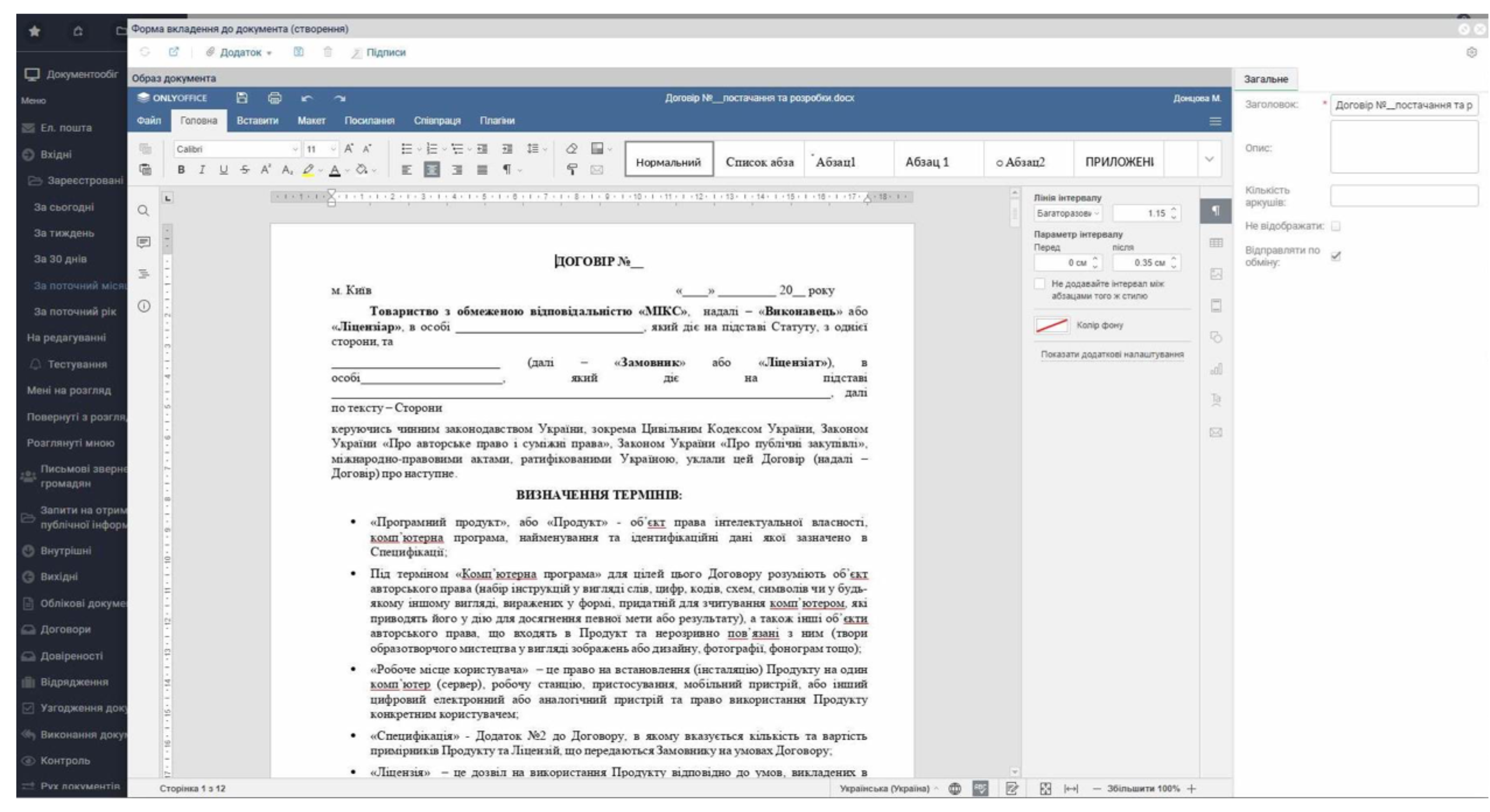Print the document via printer icon
Viewport: 1490px width, 812px height.
click(274, 98)
